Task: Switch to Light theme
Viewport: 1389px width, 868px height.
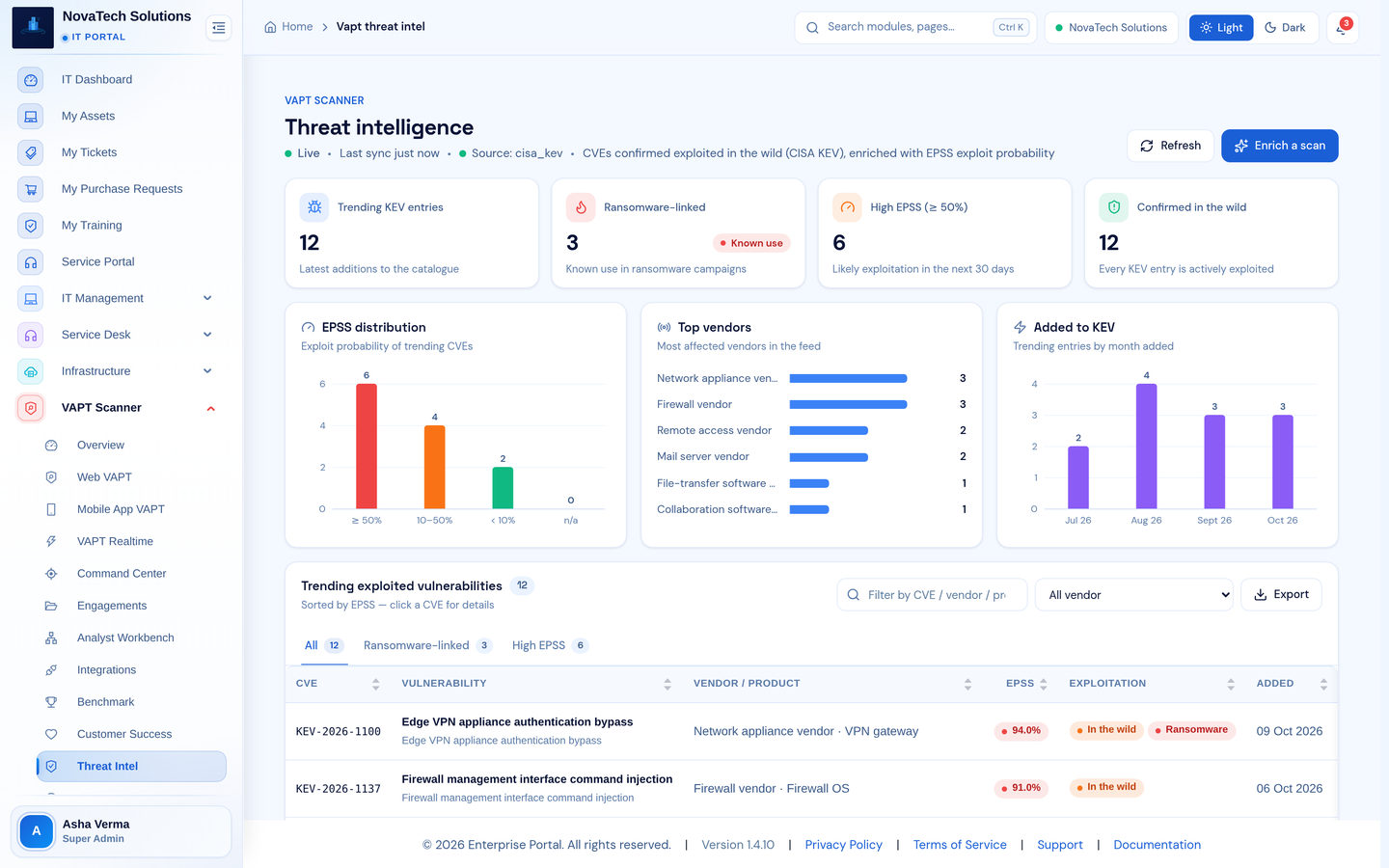Action: point(1221,28)
